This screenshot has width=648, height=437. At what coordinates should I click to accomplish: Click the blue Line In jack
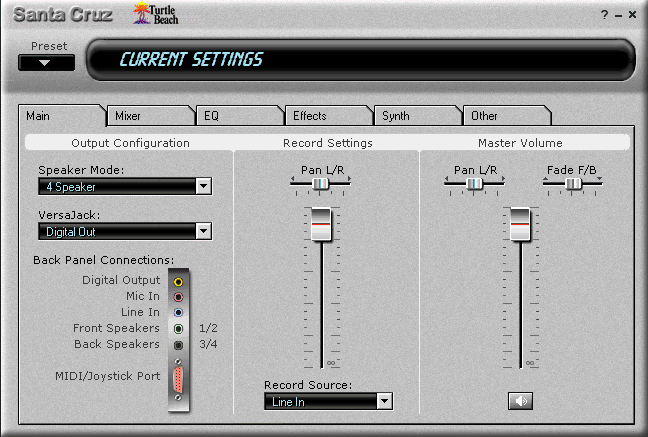tap(178, 312)
